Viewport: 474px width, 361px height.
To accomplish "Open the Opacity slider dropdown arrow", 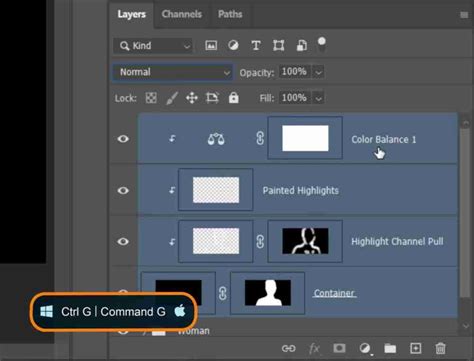I will pos(318,72).
